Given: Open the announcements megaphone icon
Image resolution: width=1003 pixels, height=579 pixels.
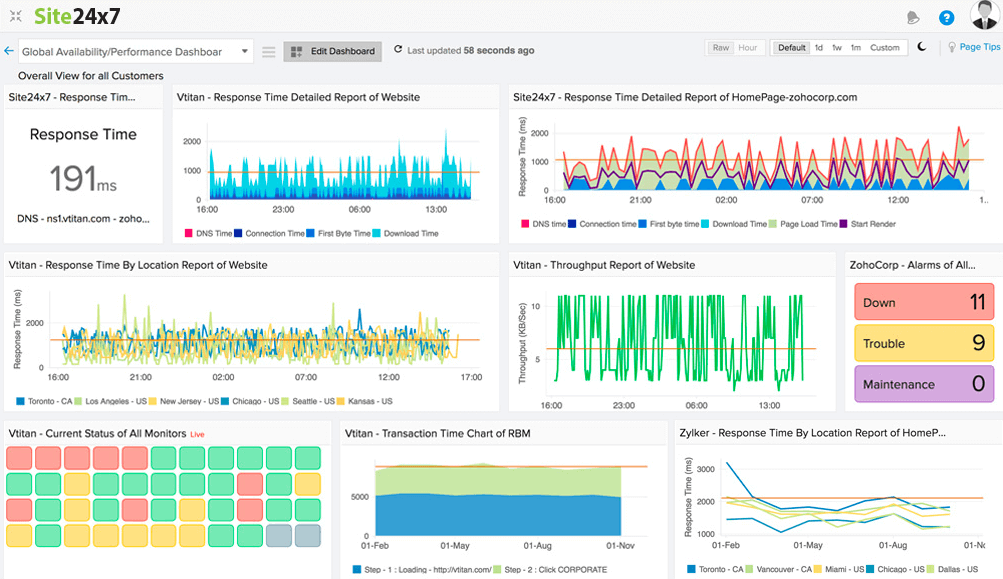Looking at the screenshot, I should [913, 18].
